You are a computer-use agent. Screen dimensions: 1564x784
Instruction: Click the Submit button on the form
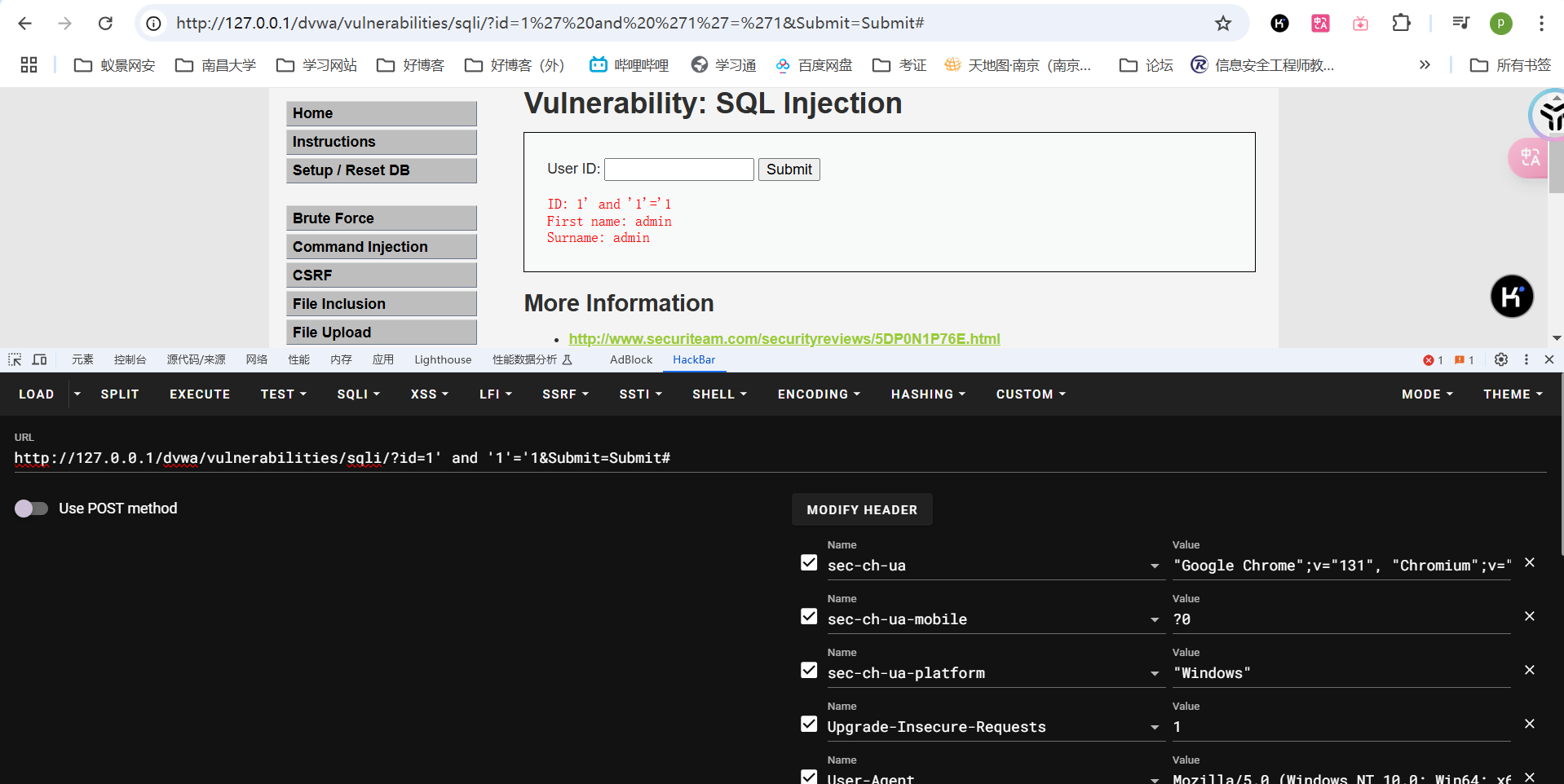coord(789,170)
